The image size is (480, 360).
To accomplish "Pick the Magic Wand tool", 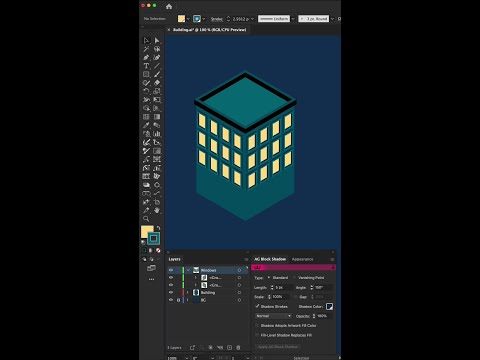I will (146, 49).
